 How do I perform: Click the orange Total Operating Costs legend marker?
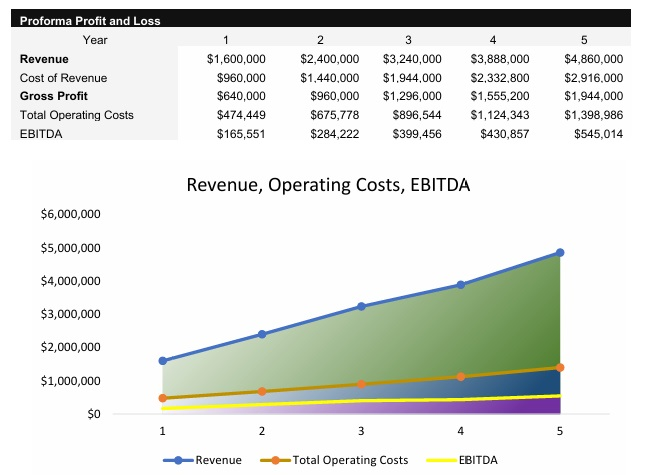pyautogui.click(x=275, y=460)
